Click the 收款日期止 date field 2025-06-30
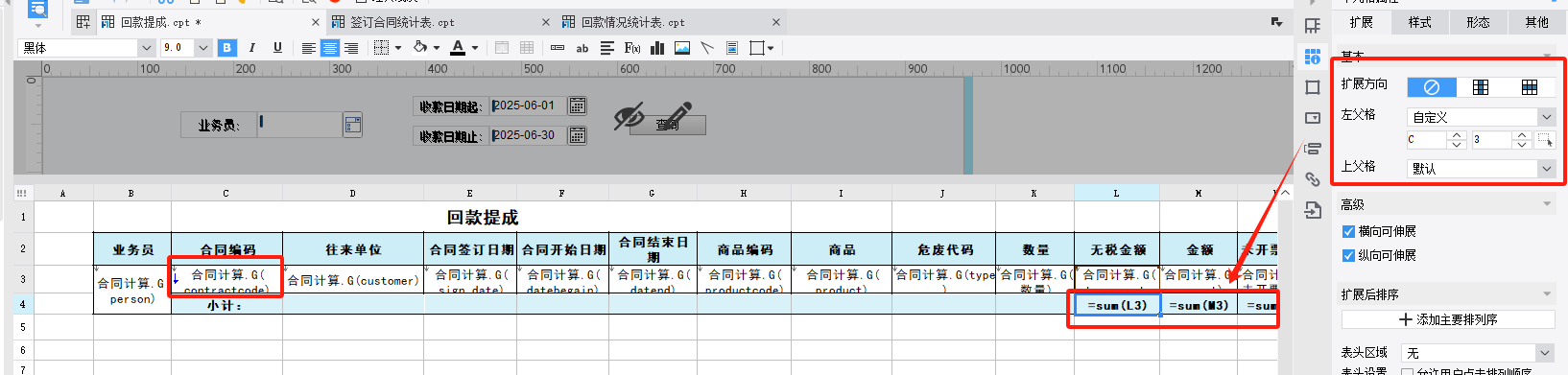 (x=529, y=136)
